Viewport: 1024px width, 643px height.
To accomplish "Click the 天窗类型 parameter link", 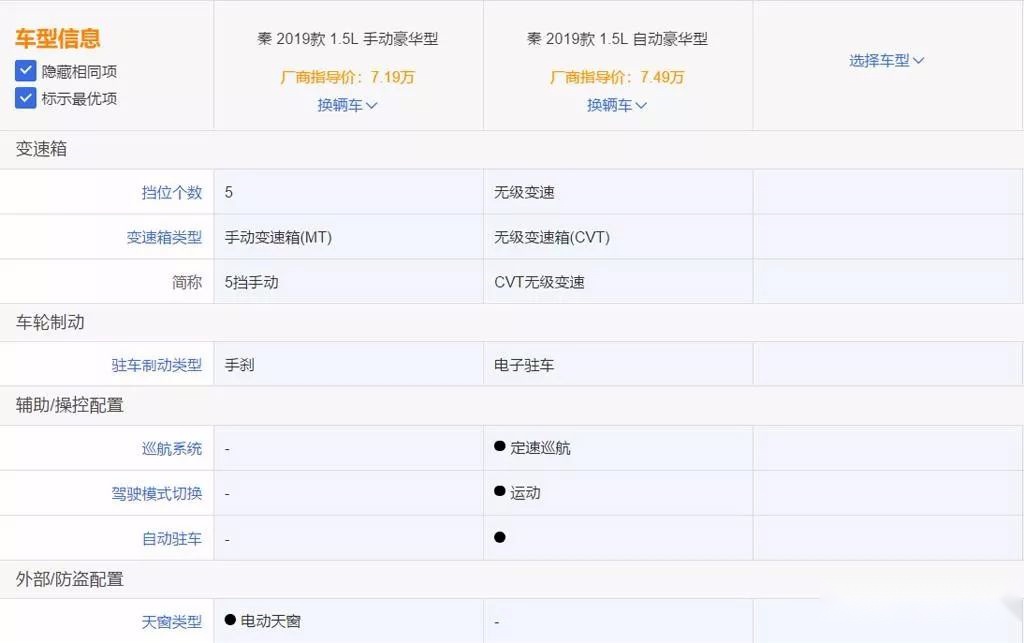I will point(172,622).
